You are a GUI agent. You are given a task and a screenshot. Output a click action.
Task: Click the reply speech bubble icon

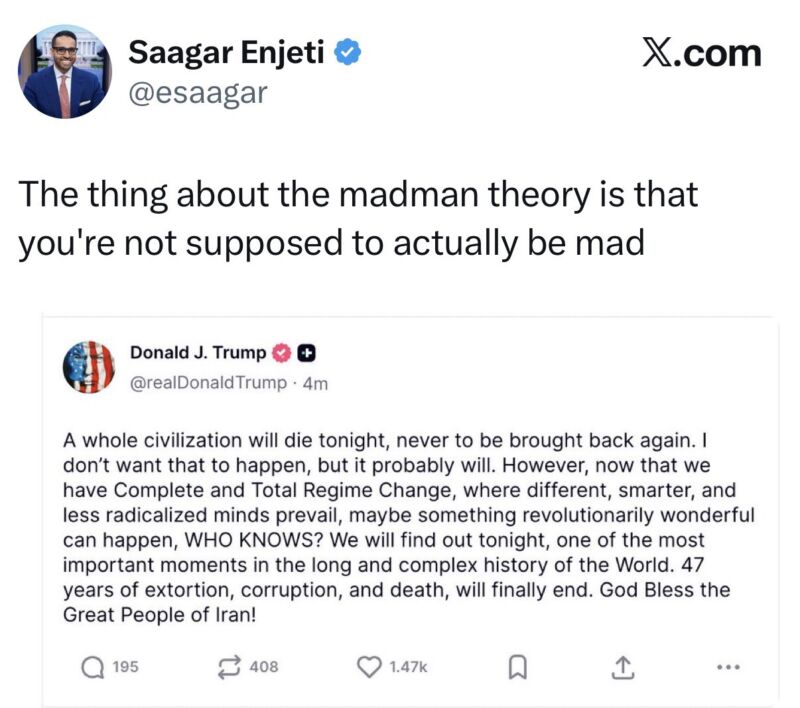pyautogui.click(x=90, y=666)
